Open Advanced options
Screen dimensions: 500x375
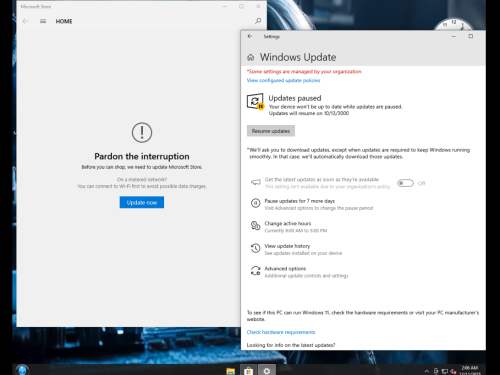click(285, 269)
